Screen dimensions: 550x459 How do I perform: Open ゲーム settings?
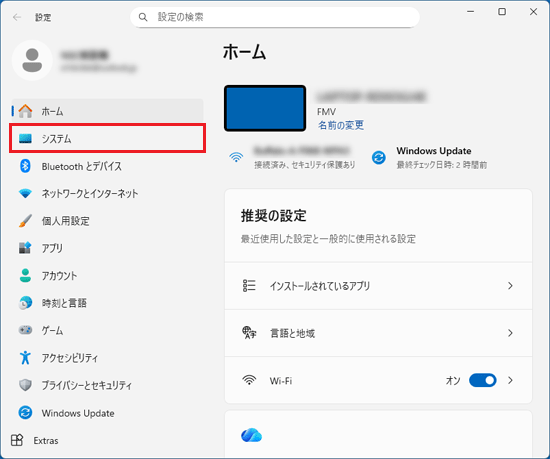107,330
